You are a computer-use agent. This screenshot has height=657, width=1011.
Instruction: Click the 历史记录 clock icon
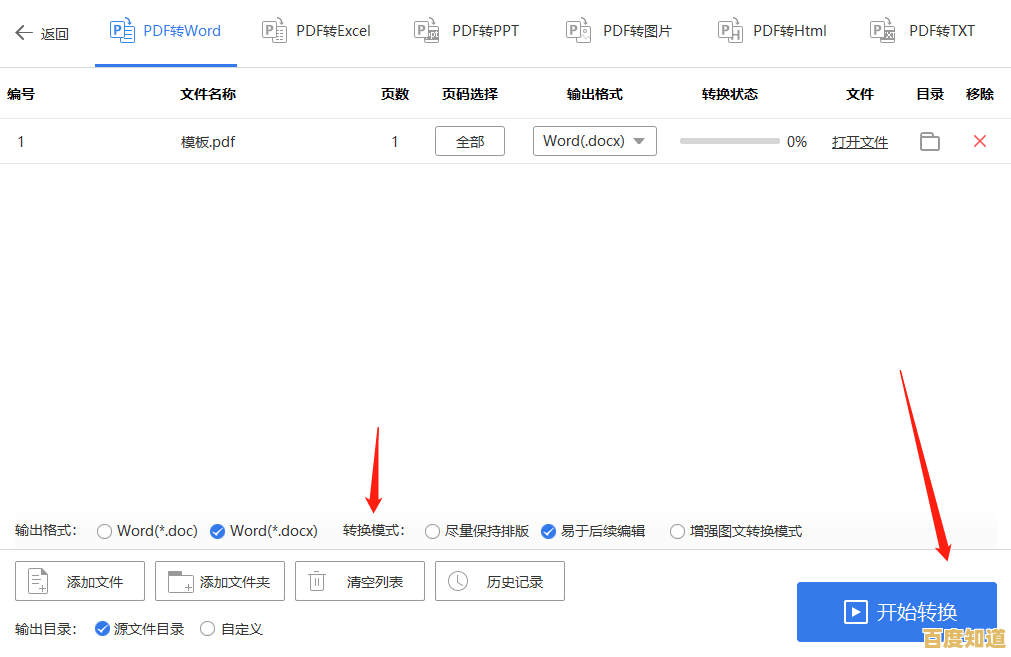(459, 580)
